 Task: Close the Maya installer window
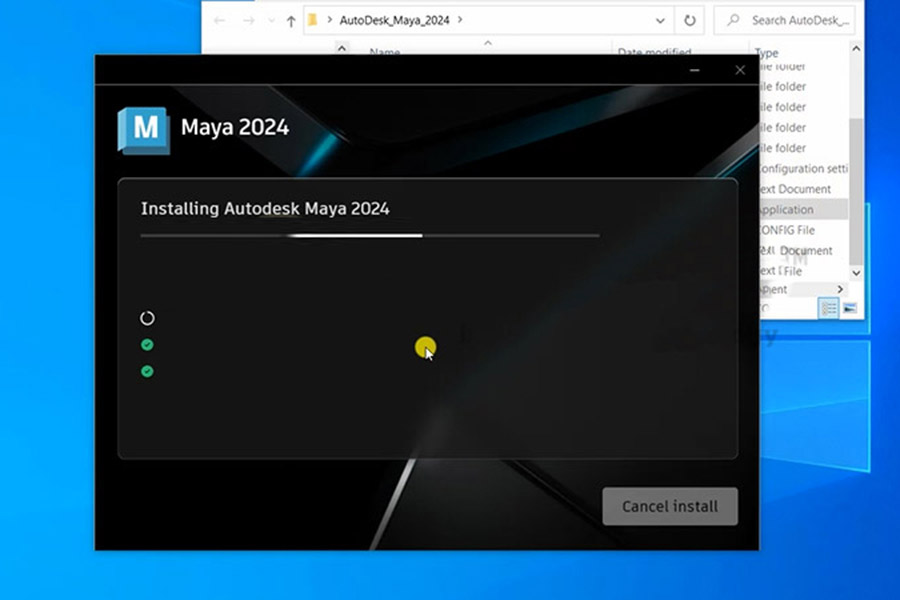(740, 70)
